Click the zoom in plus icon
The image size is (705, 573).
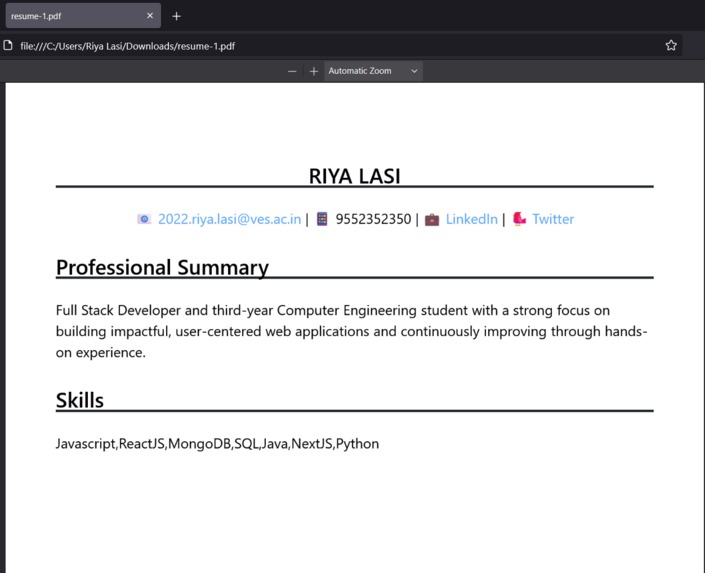pos(314,71)
